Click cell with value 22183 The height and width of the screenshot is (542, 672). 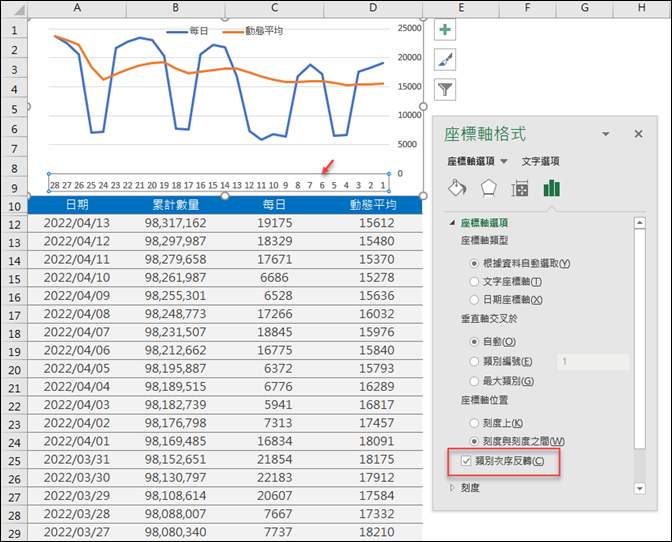click(x=274, y=478)
